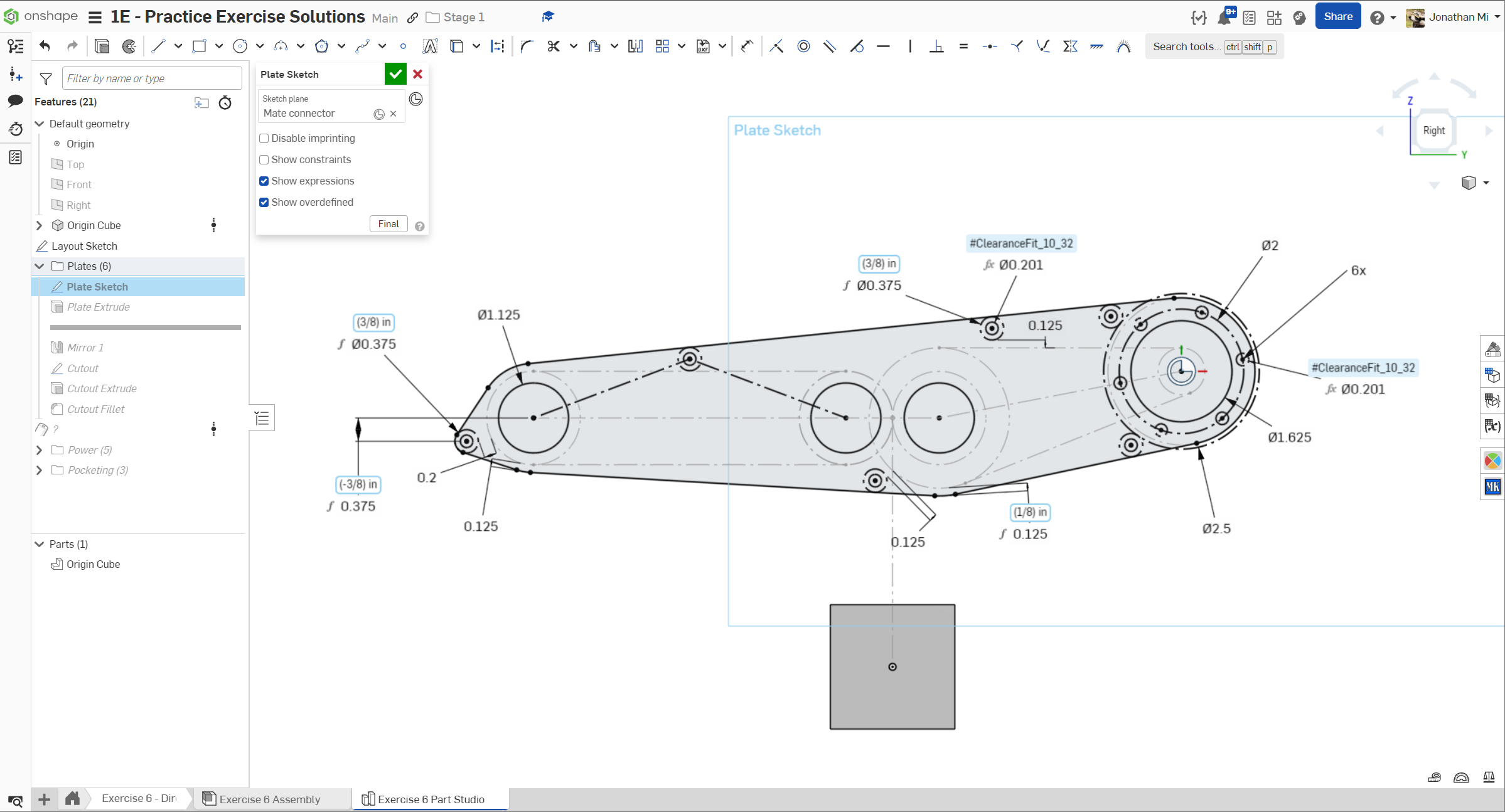Screen dimensions: 1505x812
Task: Apply the Equal constraint
Action: (963, 46)
